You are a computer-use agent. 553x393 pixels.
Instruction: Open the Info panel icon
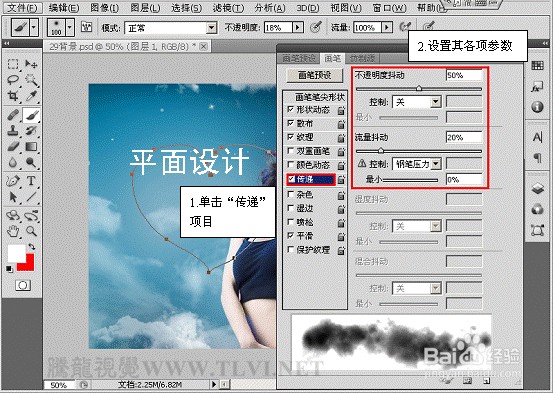[x=537, y=107]
